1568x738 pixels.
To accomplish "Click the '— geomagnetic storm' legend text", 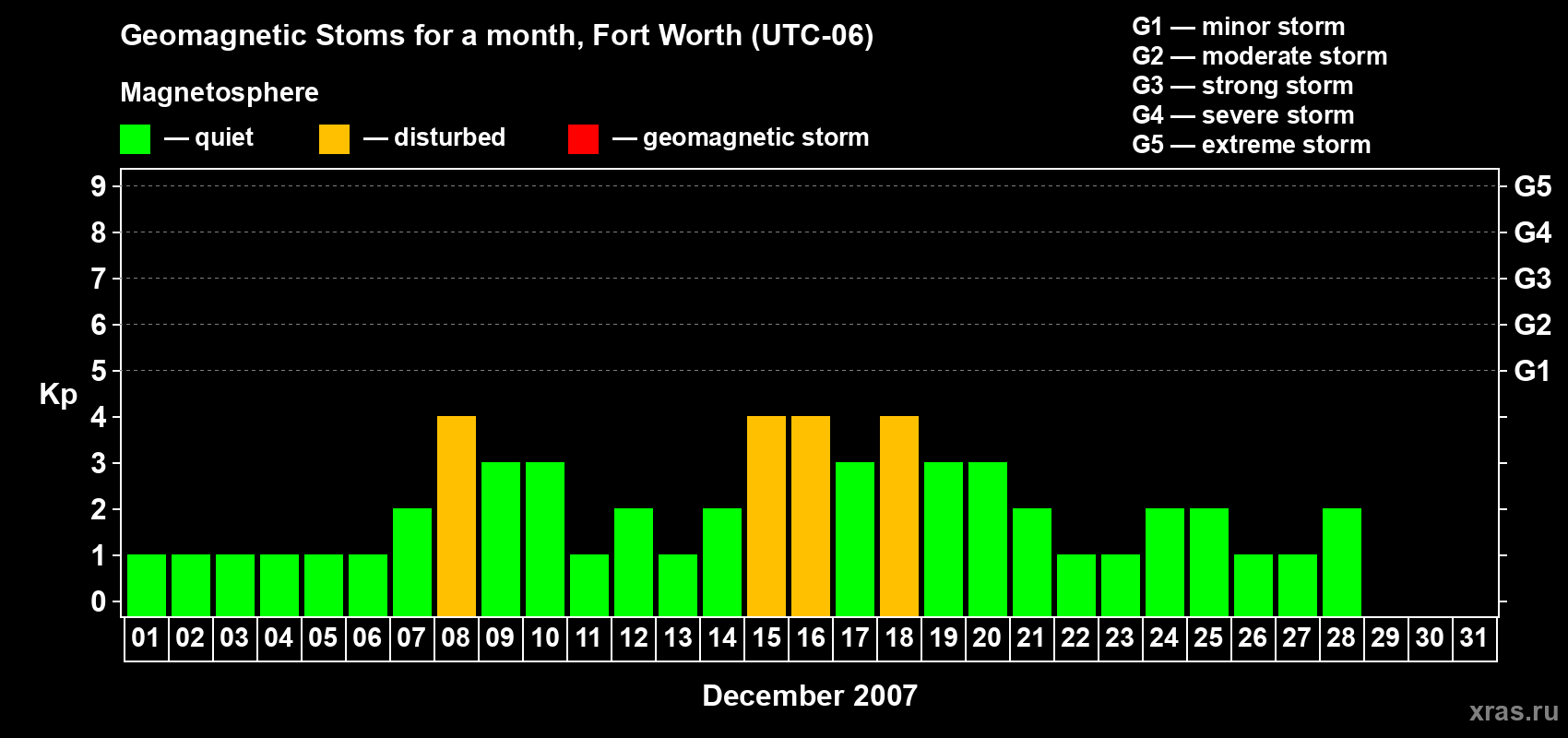I will coord(741,138).
